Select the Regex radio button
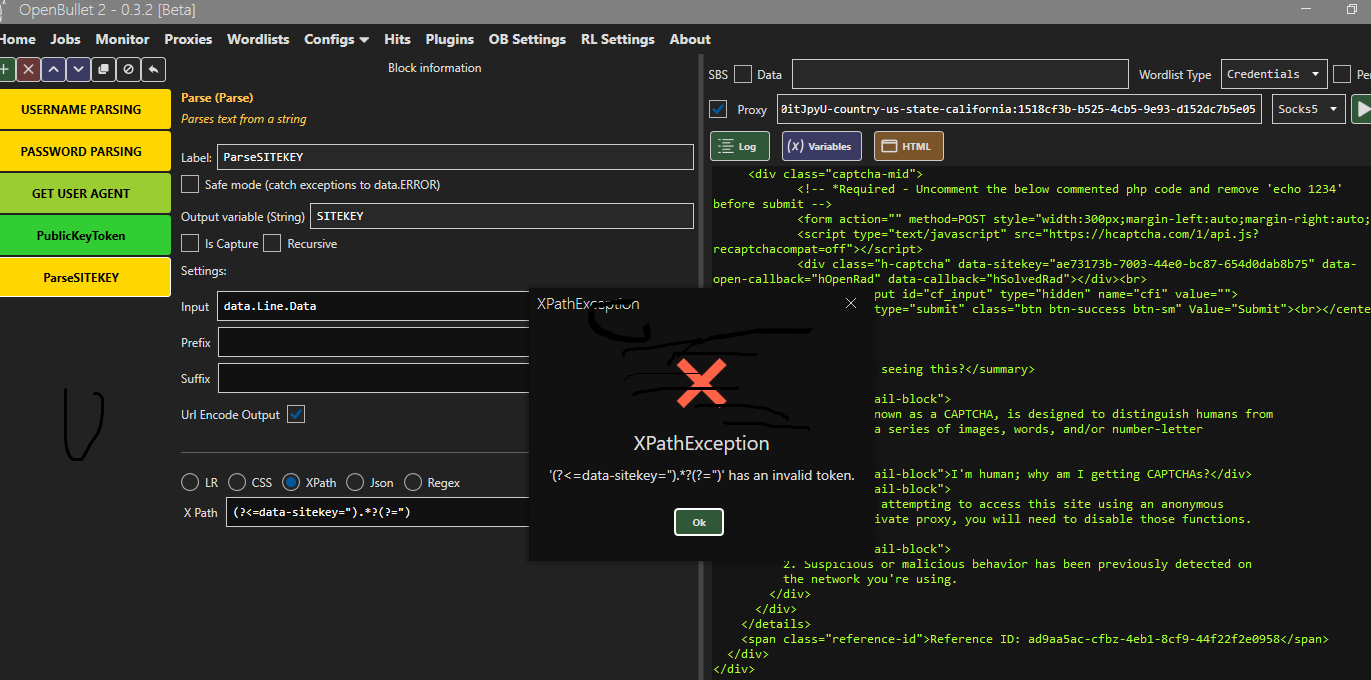 click(412, 482)
